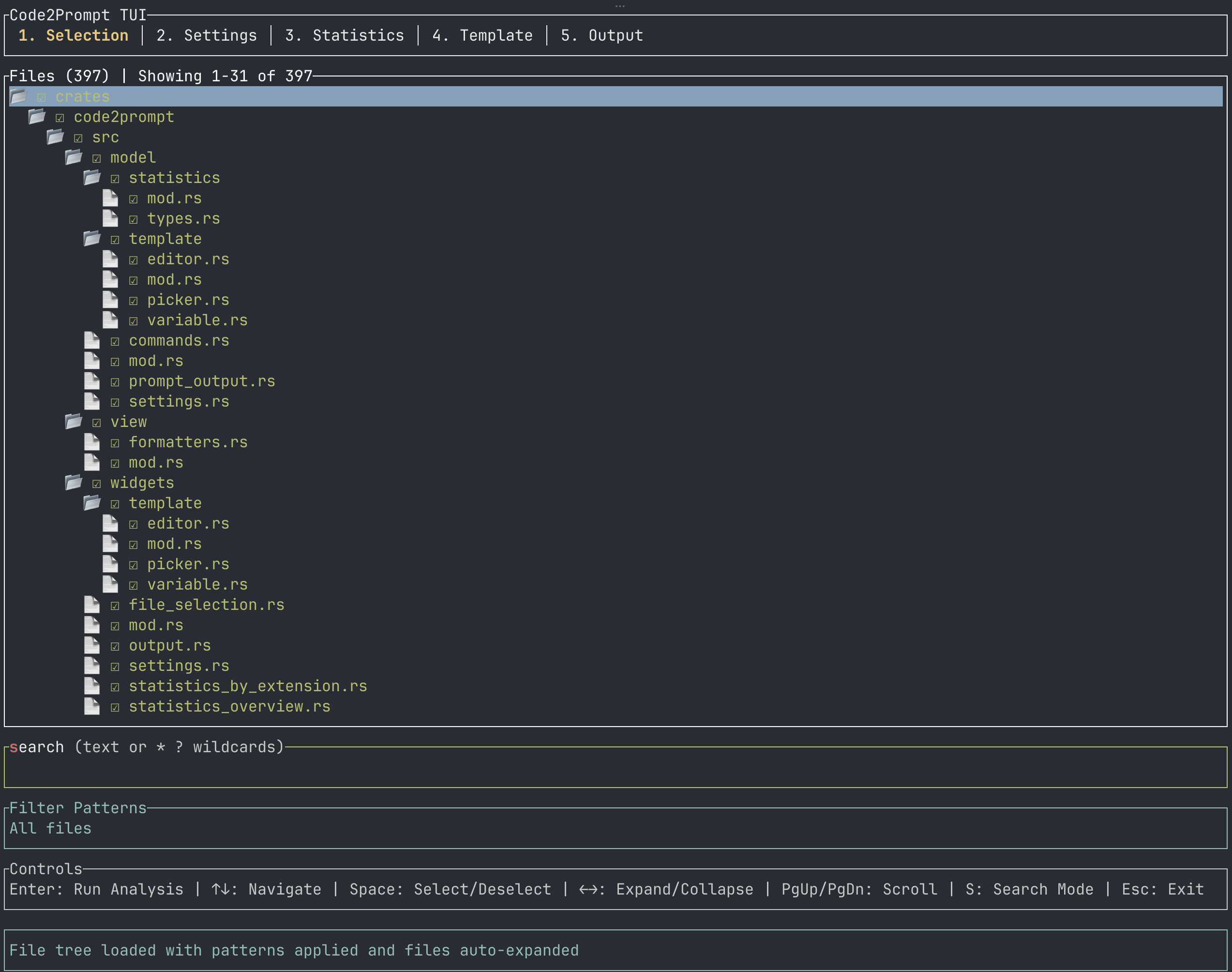Collapse the highlighted crates row
The height and width of the screenshot is (972, 1232).
[616, 96]
